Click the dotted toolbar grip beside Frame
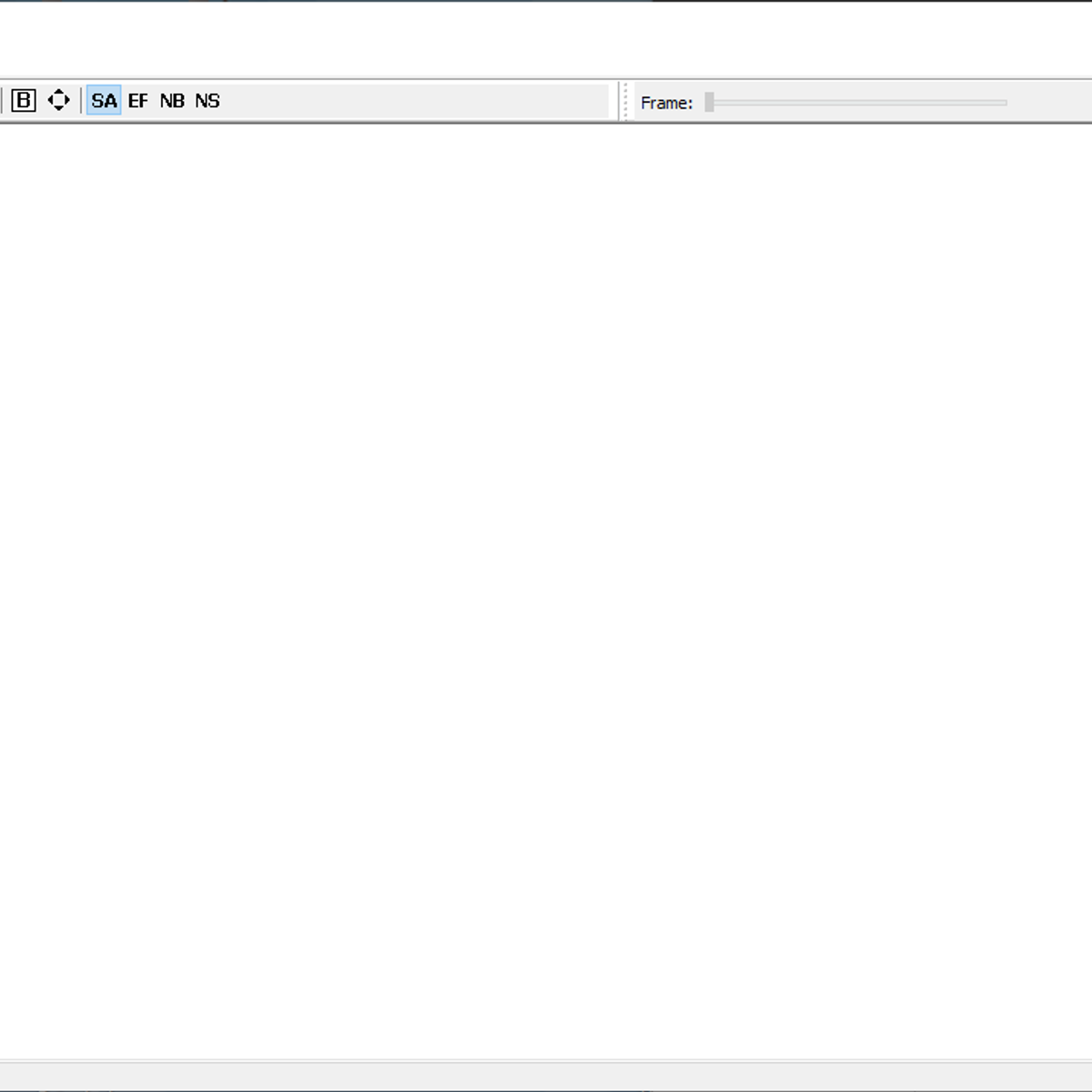Image resolution: width=1092 pixels, height=1092 pixels. coord(625,101)
